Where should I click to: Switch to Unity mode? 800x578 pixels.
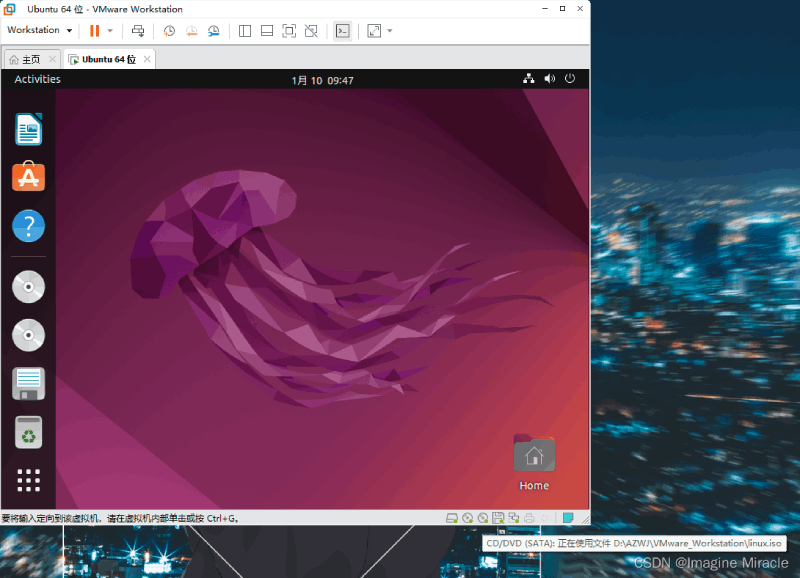click(x=311, y=31)
